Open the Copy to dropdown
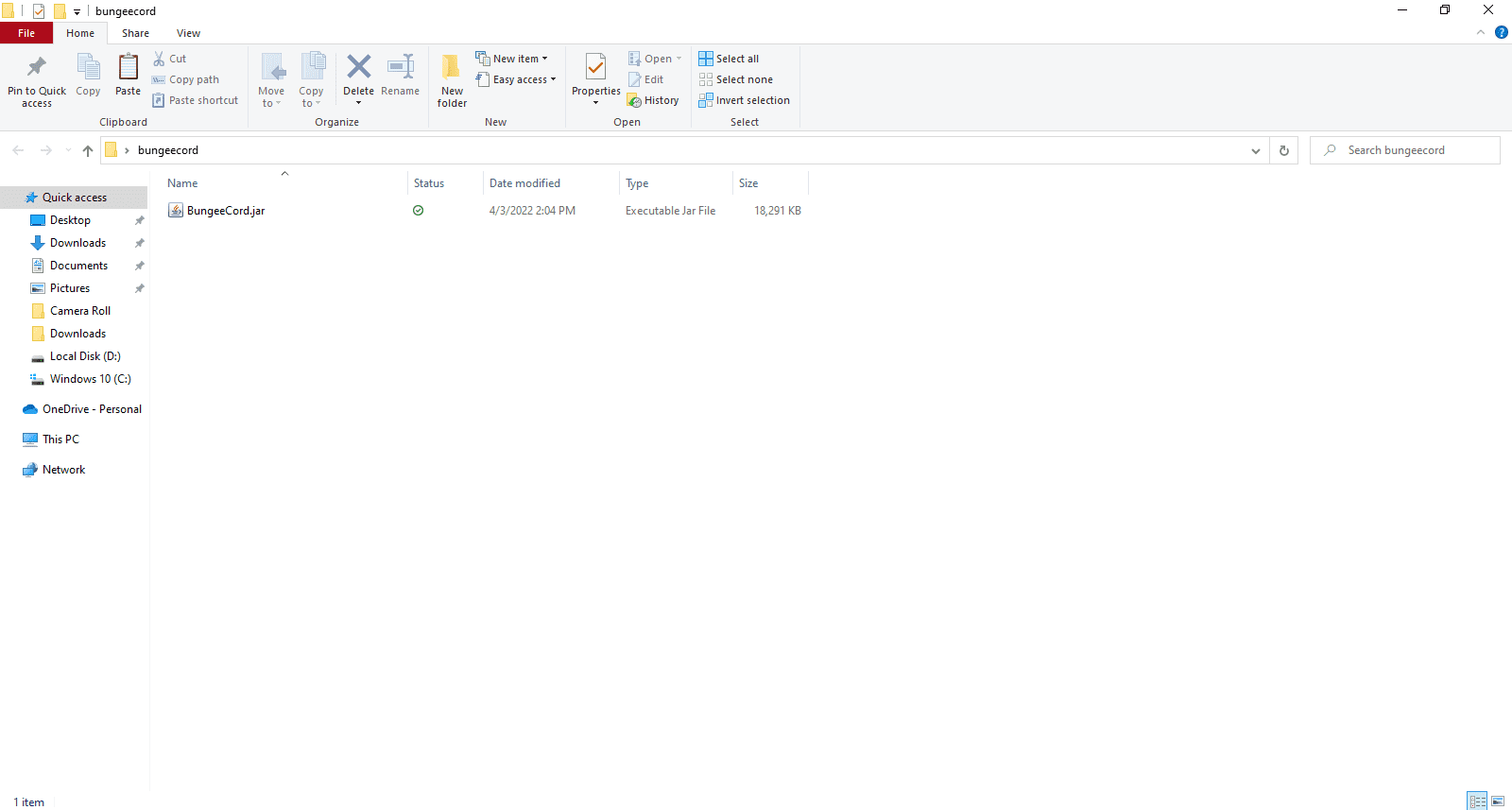 click(x=311, y=79)
